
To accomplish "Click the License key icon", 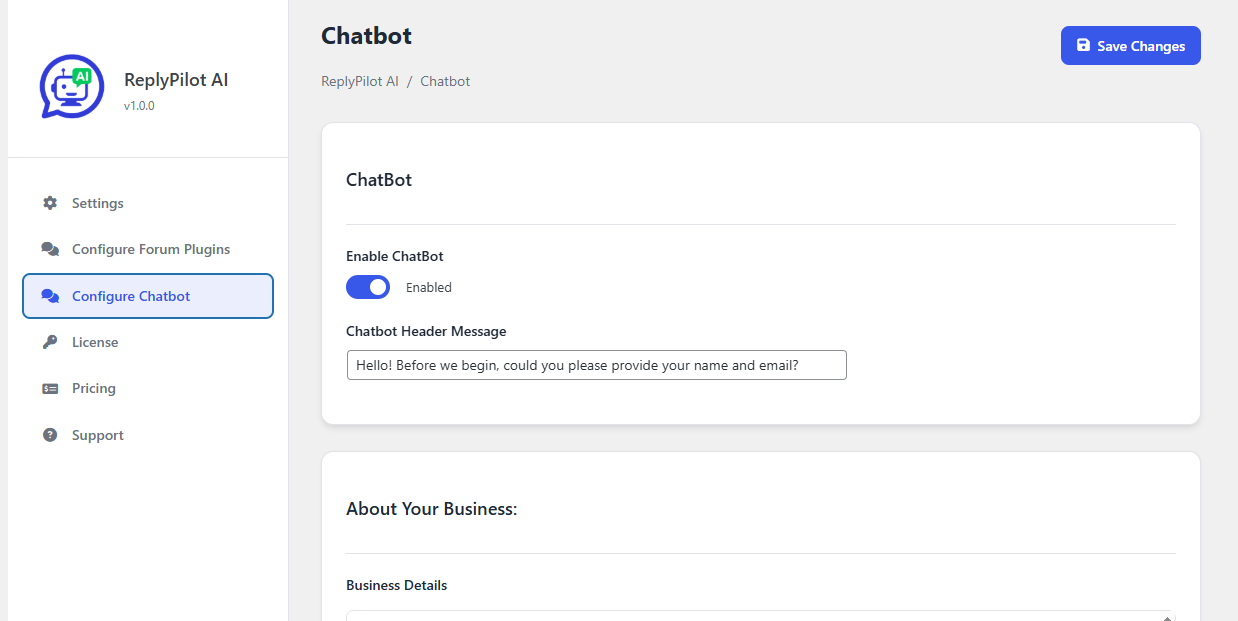I will click(x=50, y=342).
